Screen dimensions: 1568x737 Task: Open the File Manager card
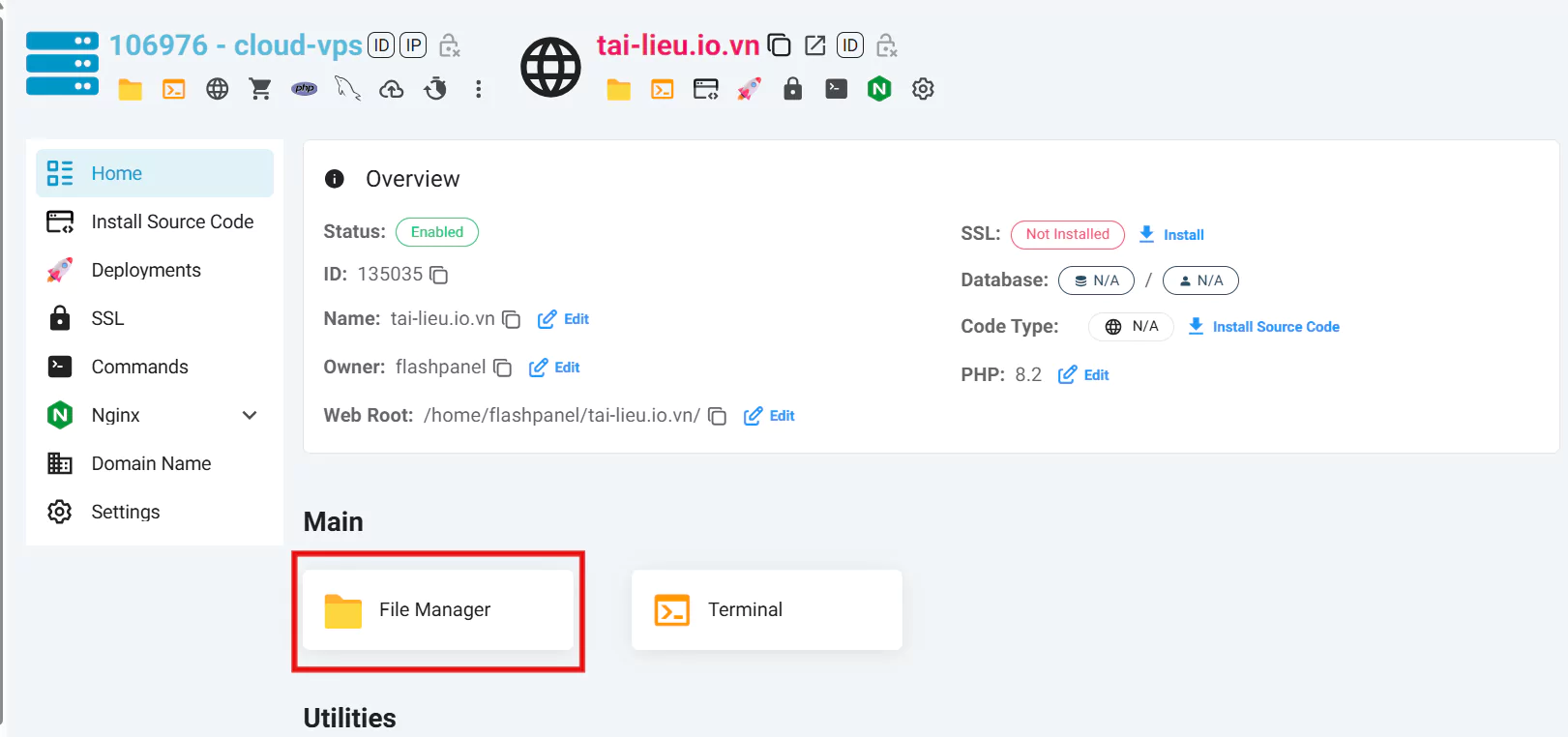[438, 609]
